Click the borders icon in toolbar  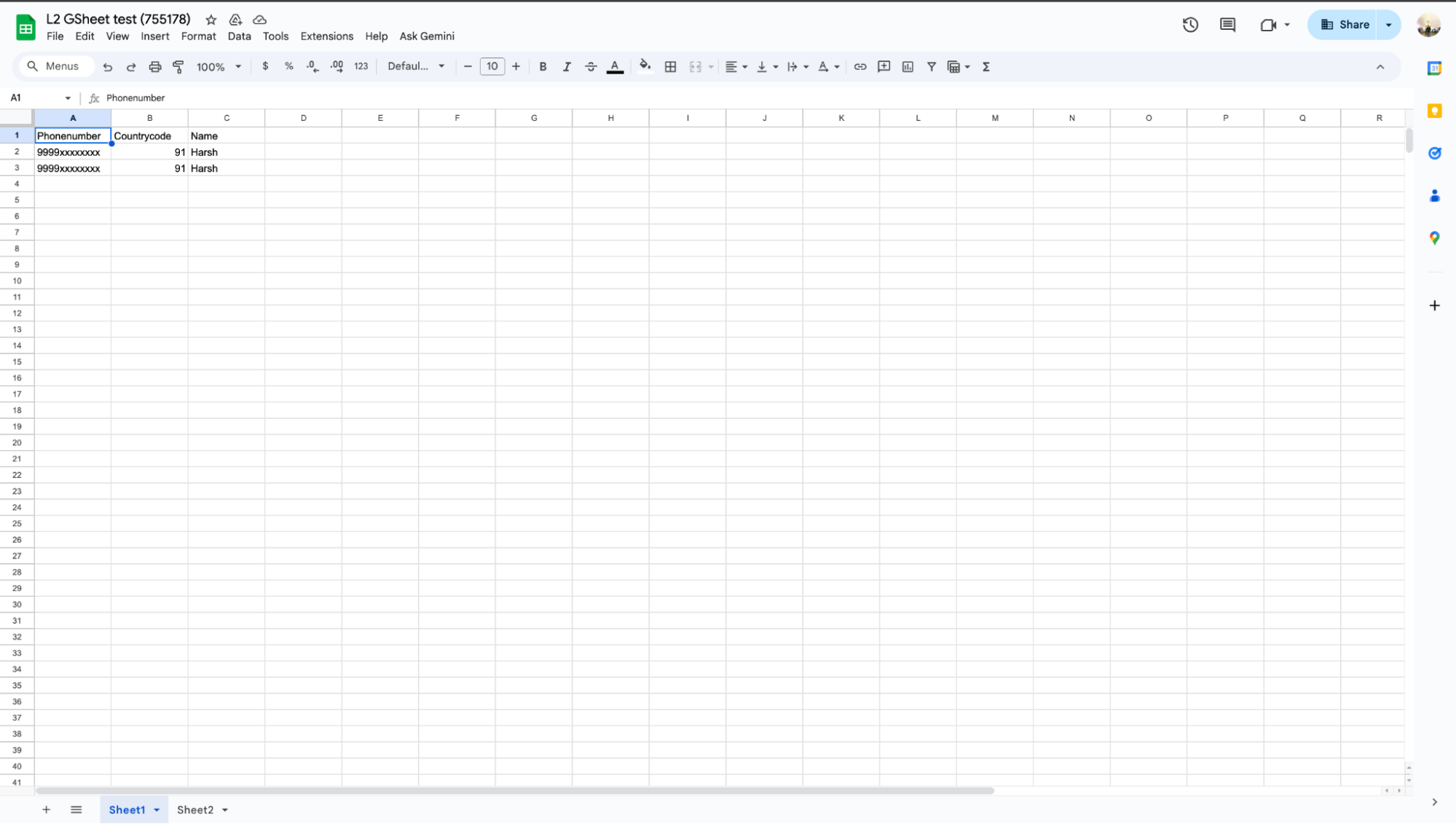[671, 66]
